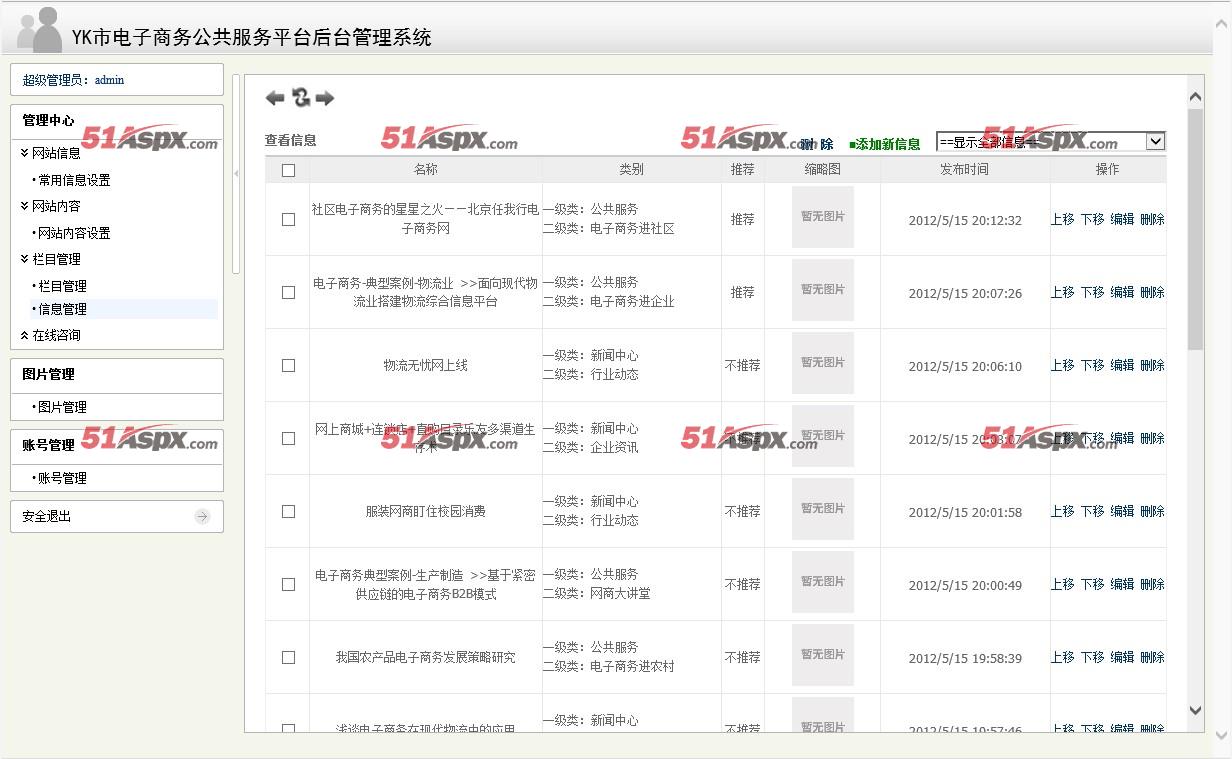Click 编辑 for 电子商务-典型案例-物流业 row
The width and height of the screenshot is (1232, 759).
[1122, 292]
